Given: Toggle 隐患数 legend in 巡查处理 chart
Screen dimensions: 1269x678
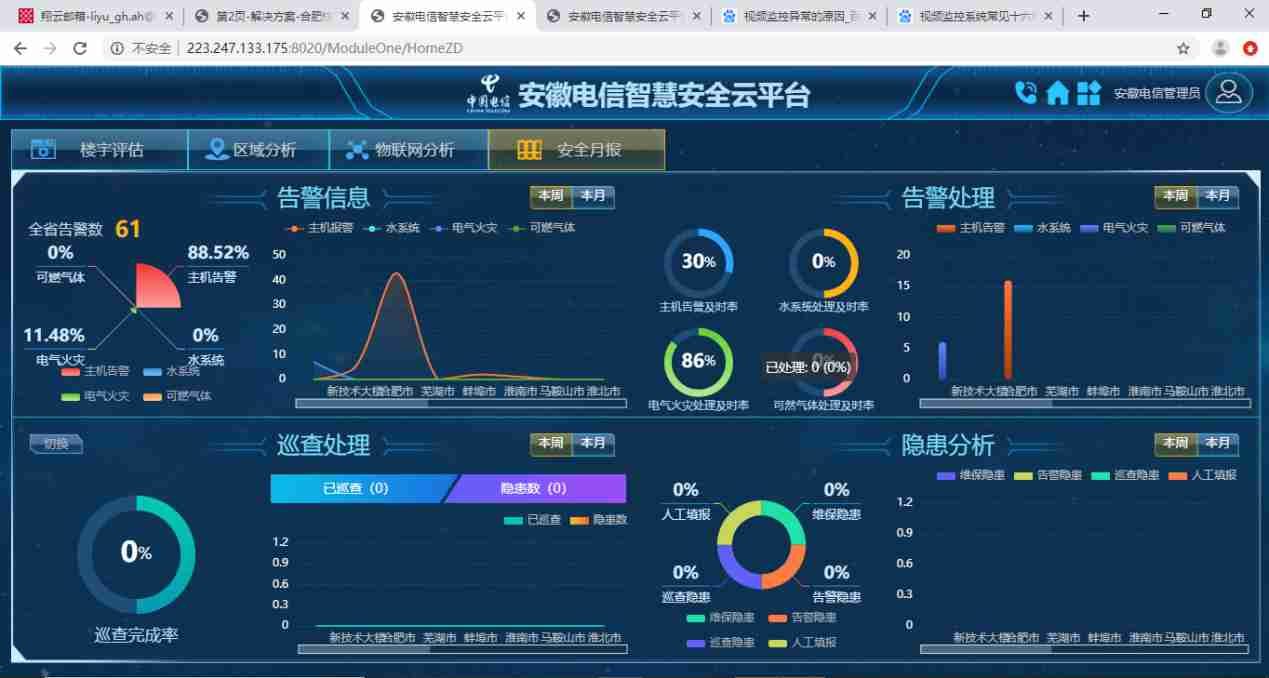Looking at the screenshot, I should click(599, 520).
